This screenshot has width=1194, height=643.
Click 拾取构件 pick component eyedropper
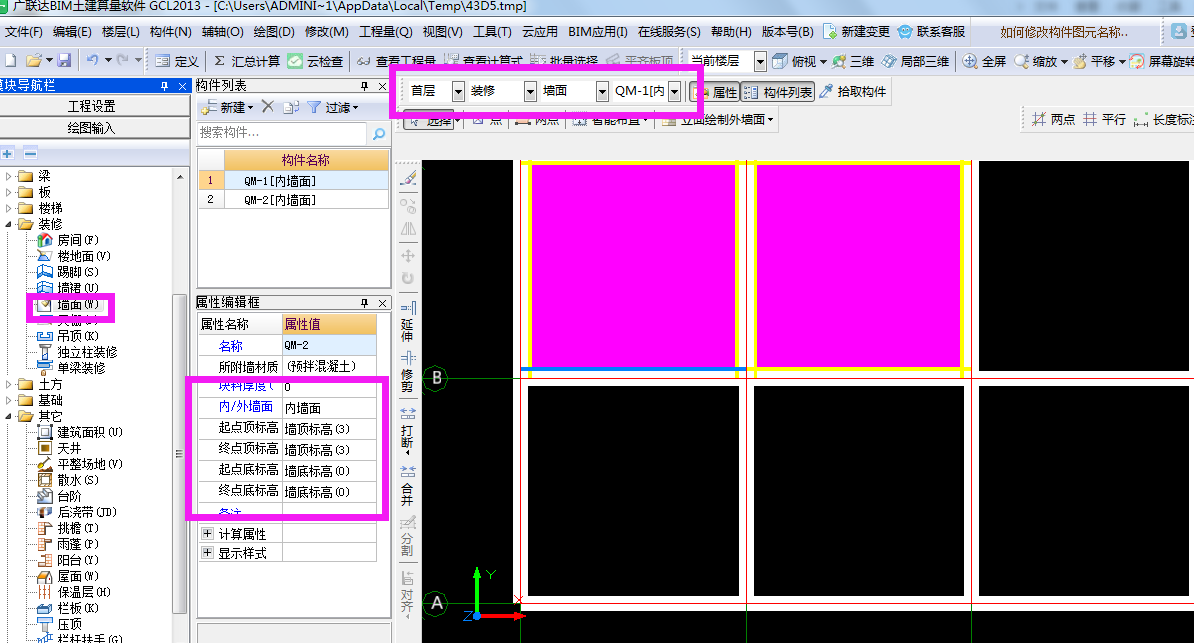[x=853, y=91]
